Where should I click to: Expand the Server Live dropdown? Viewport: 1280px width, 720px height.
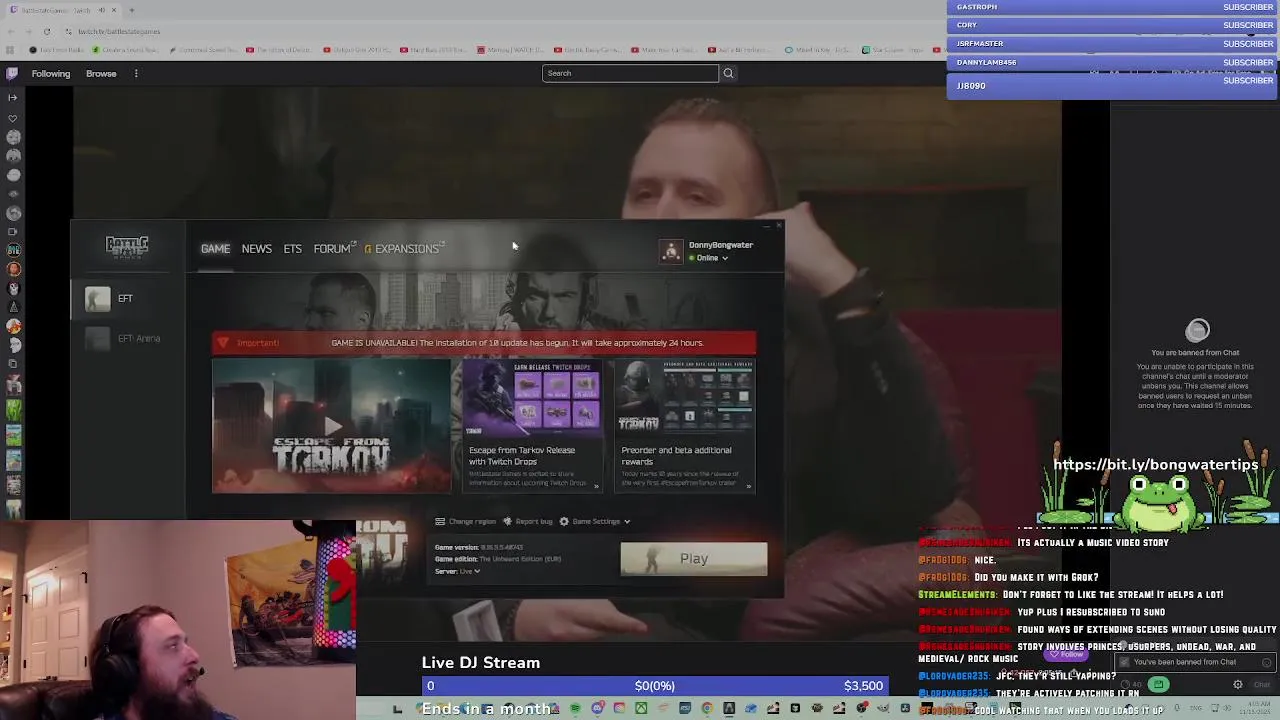(457, 571)
